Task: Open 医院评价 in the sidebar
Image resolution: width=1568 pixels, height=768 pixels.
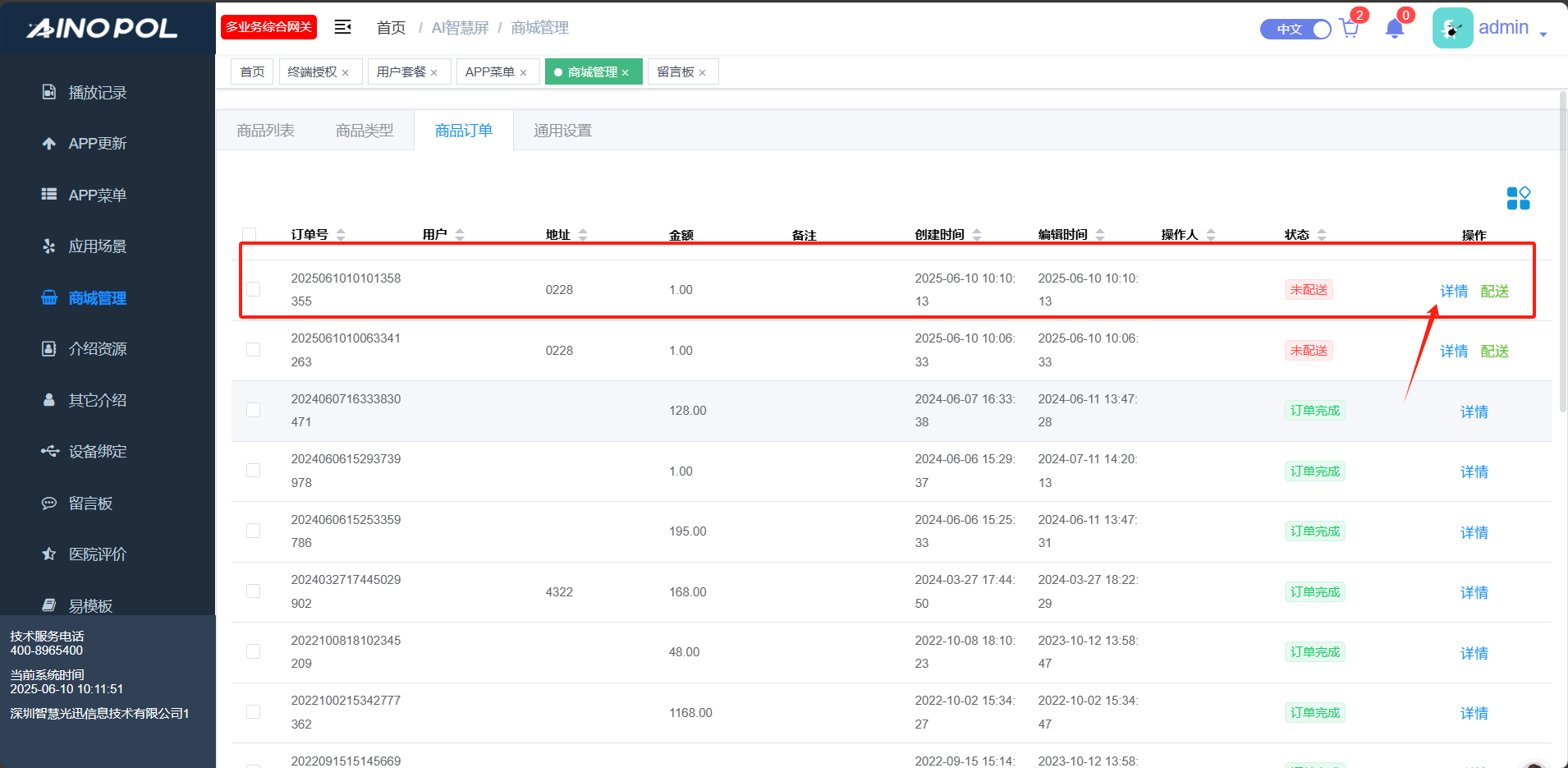Action: coord(97,554)
